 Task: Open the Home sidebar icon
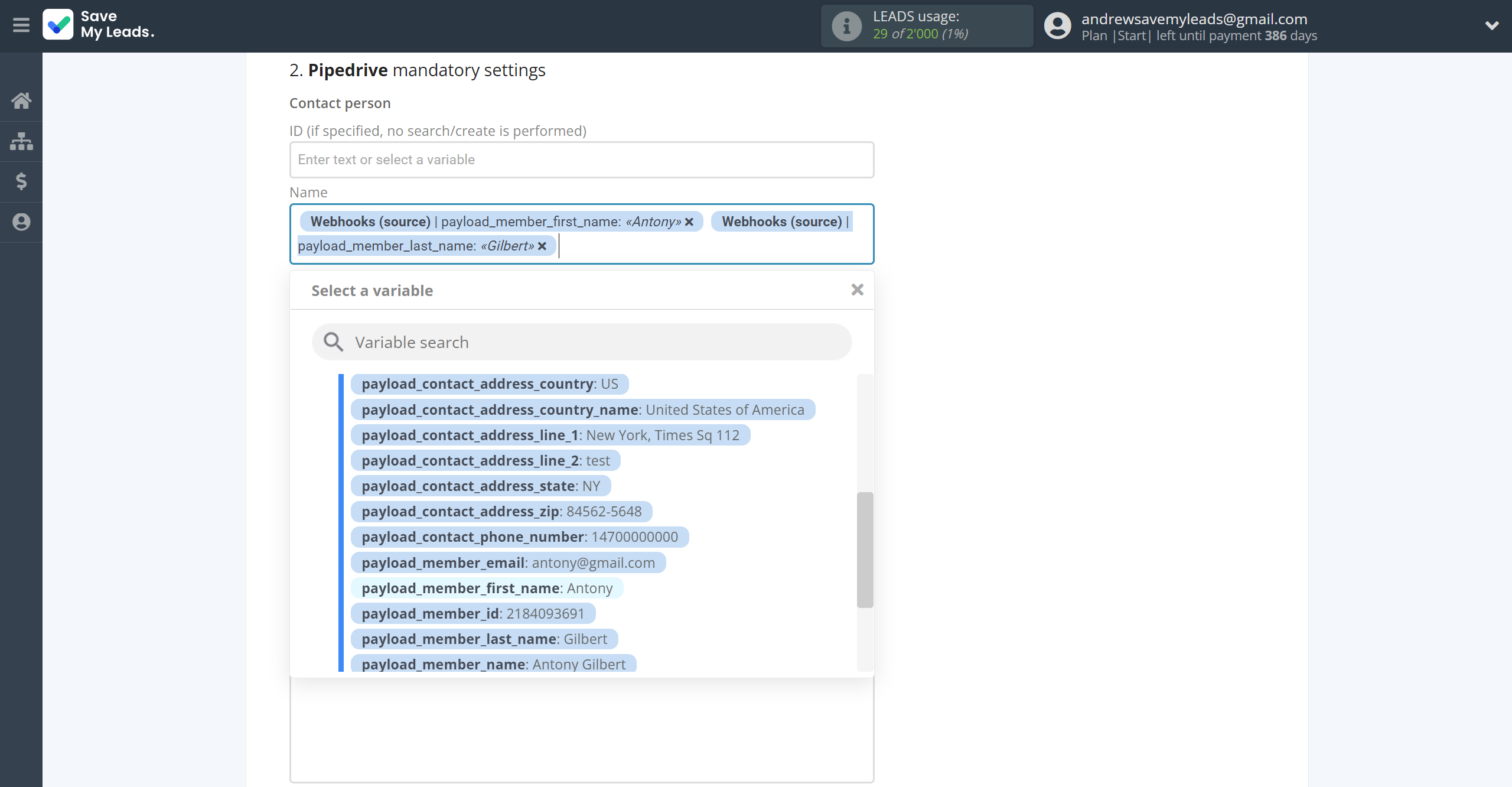pyautogui.click(x=21, y=100)
